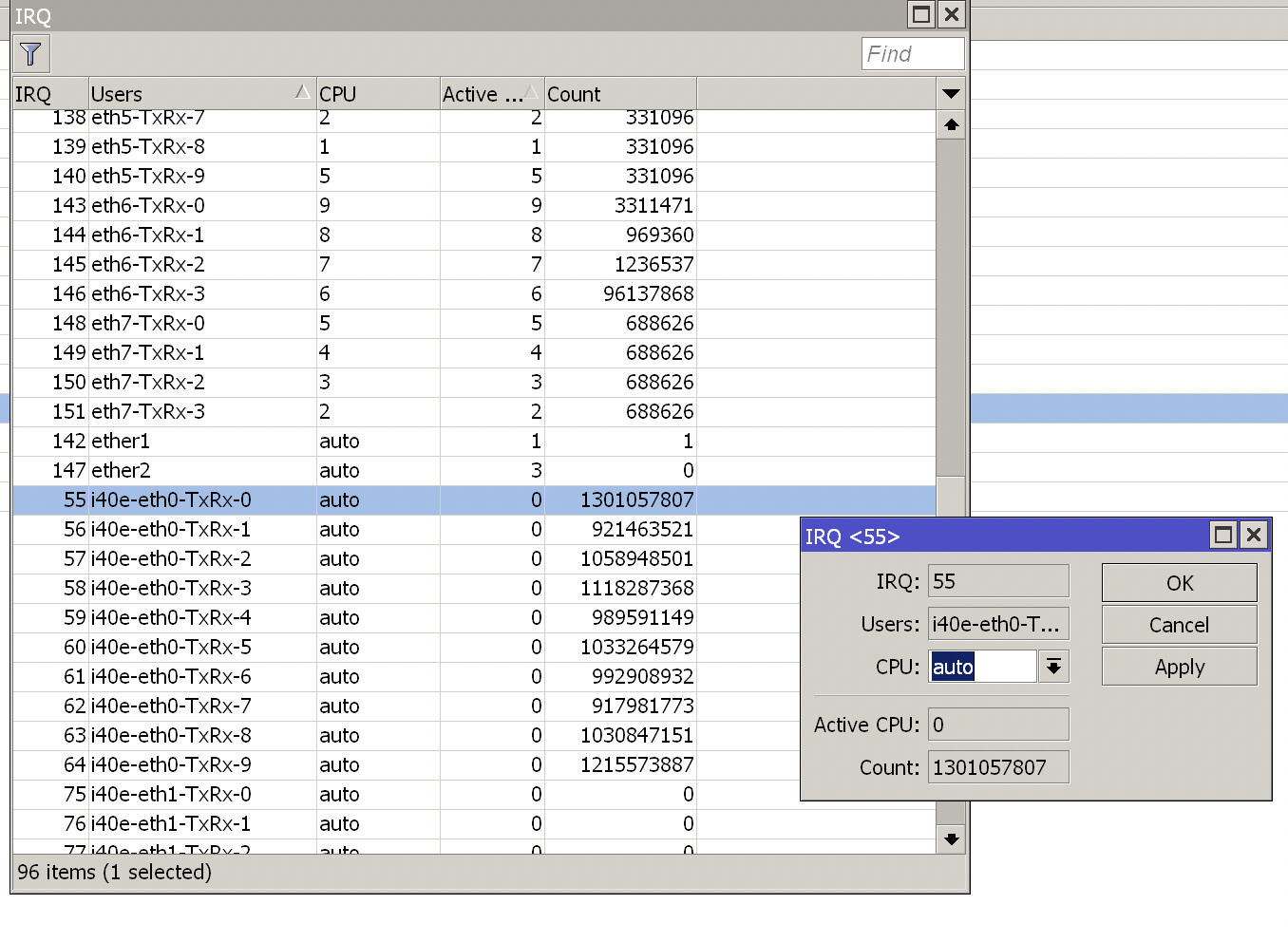Close the IRQ list window
1288x942 pixels.
951,14
